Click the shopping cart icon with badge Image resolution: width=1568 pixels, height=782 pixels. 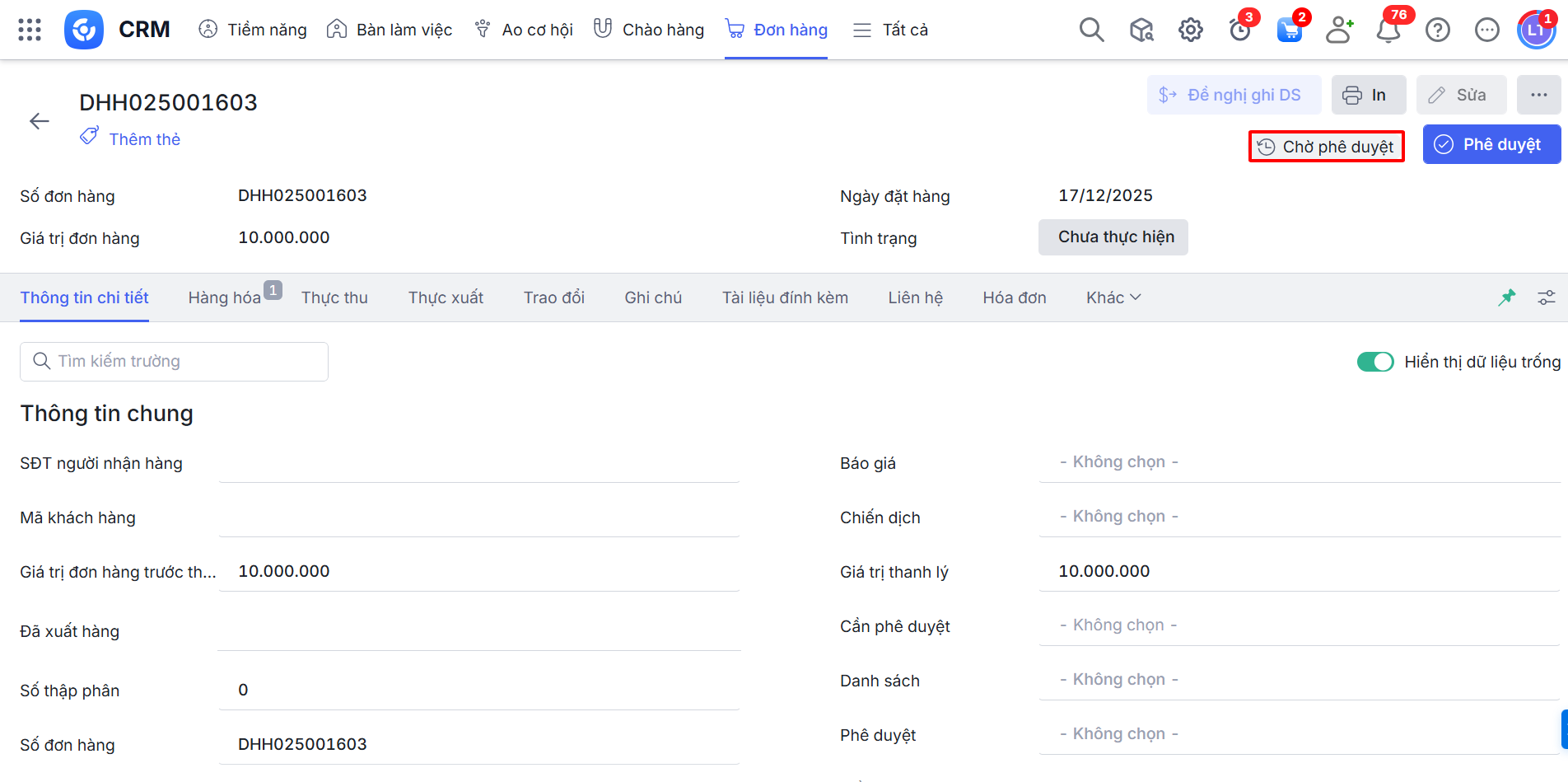(1289, 30)
